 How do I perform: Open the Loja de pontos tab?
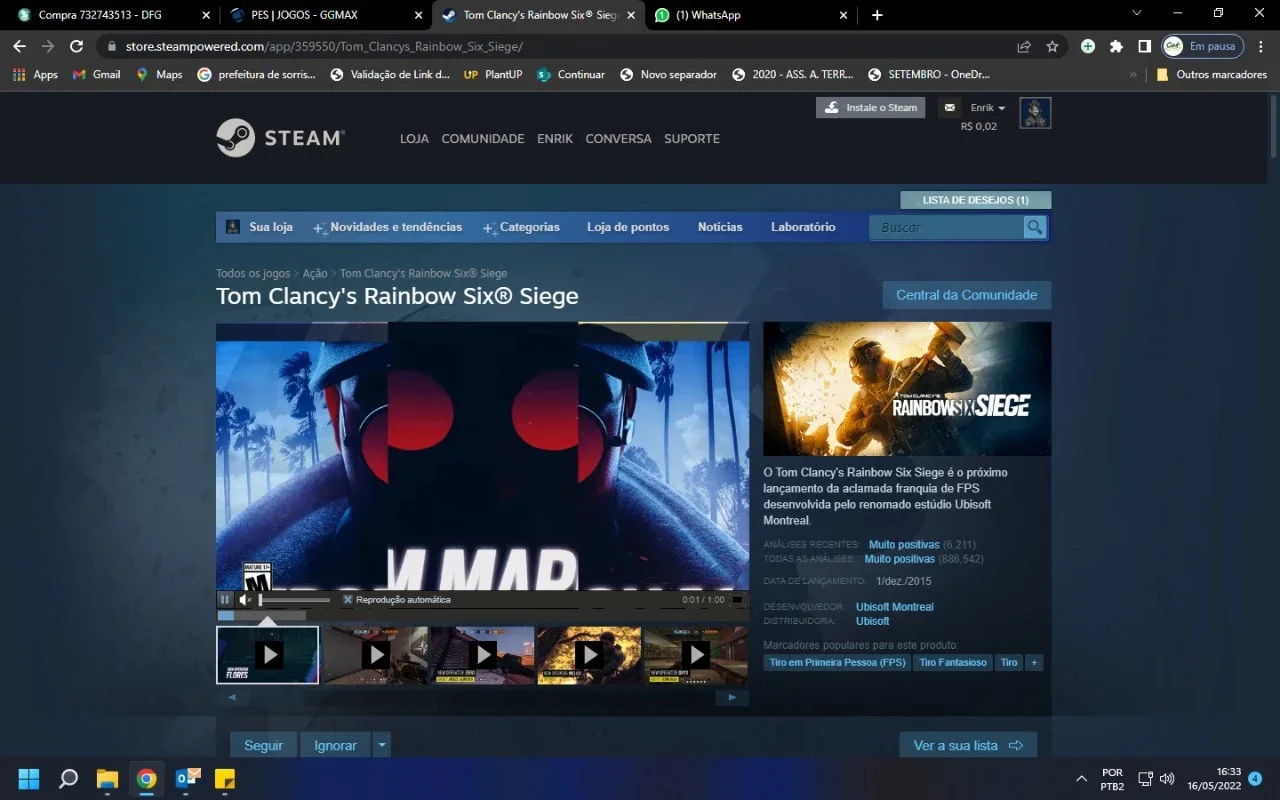point(628,227)
